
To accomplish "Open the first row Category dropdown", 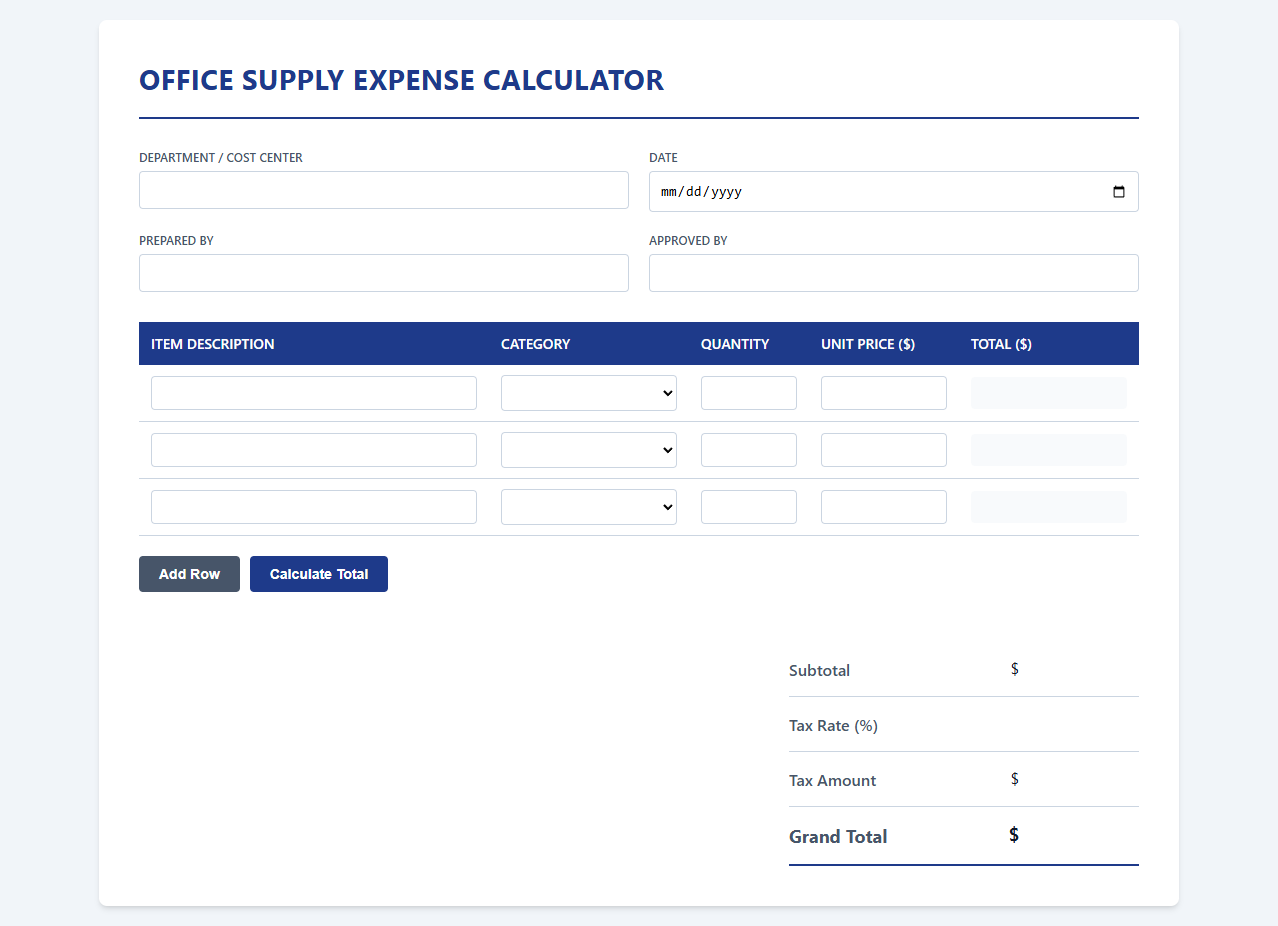I will [x=589, y=393].
